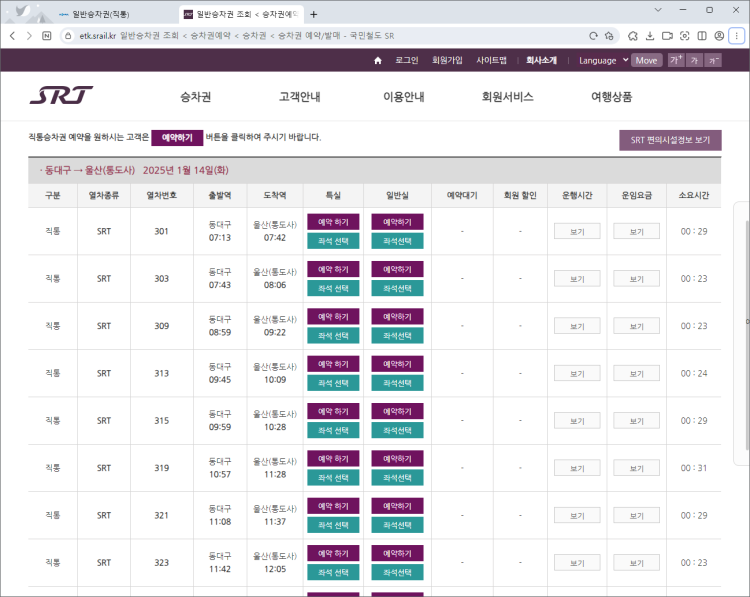The image size is (750, 597).
Task: Open the 승차권 menu
Action: (195, 97)
